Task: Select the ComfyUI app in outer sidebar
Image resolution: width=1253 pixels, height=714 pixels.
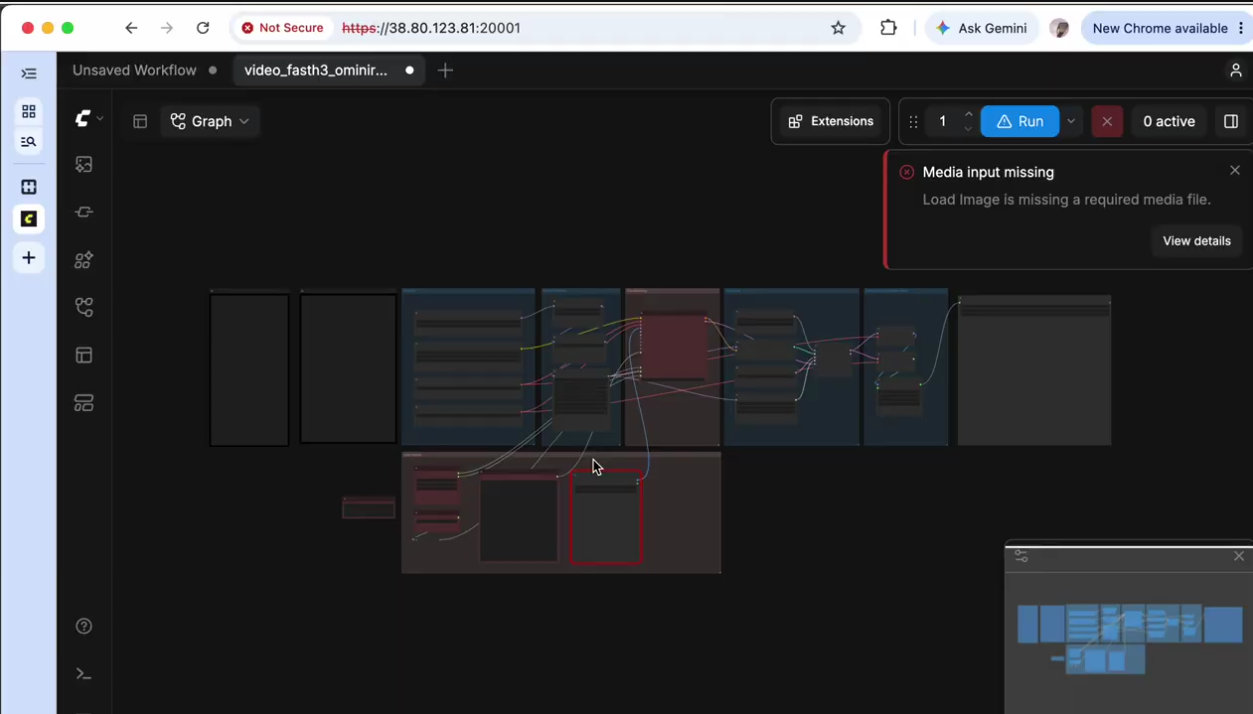Action: pyautogui.click(x=29, y=219)
